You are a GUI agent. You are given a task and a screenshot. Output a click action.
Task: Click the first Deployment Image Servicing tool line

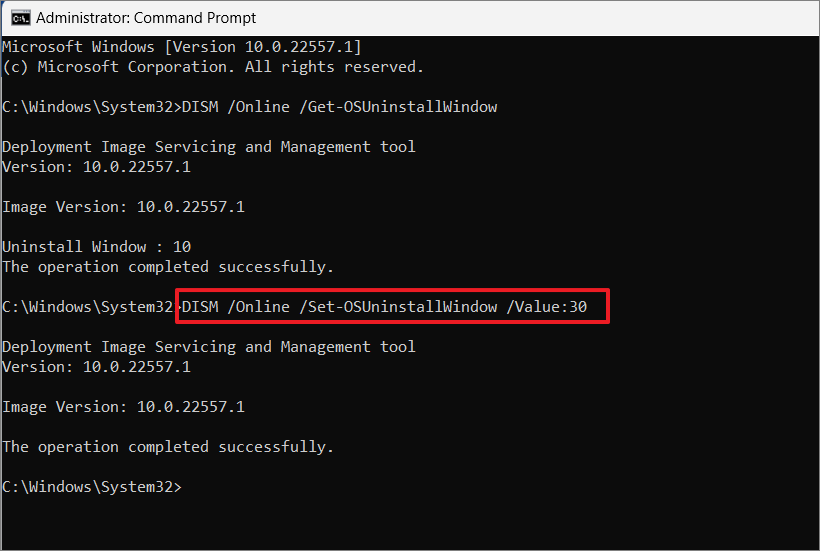point(209,147)
